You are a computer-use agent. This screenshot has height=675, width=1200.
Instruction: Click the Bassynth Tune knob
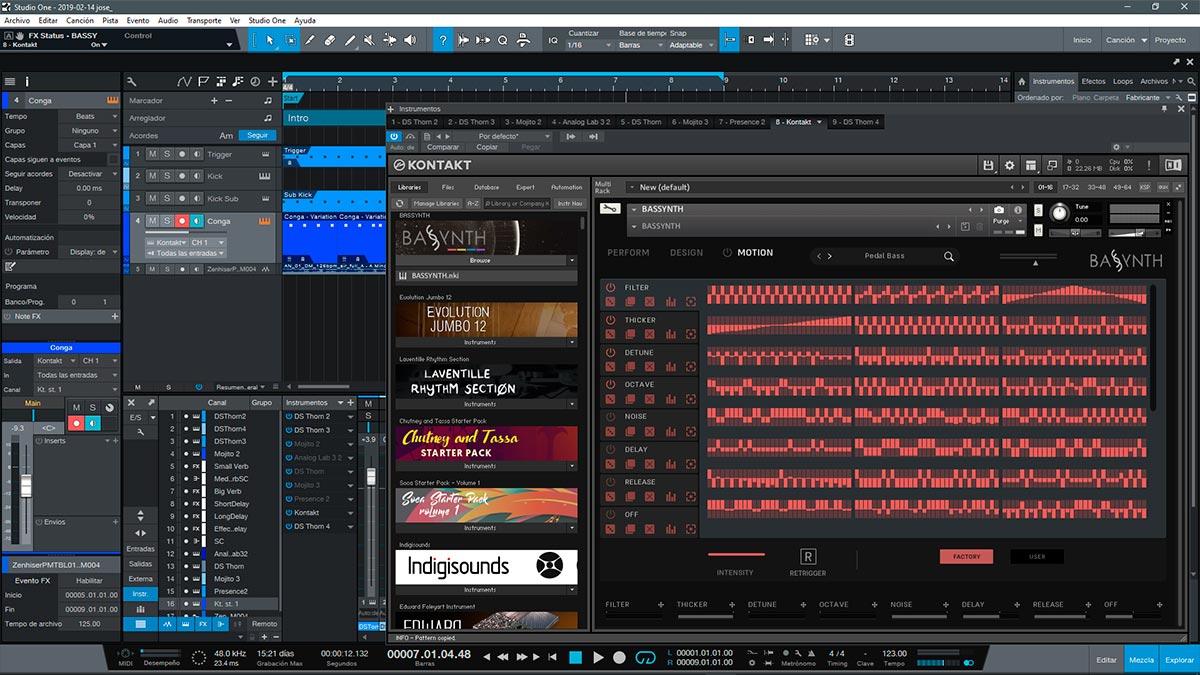coord(1060,213)
